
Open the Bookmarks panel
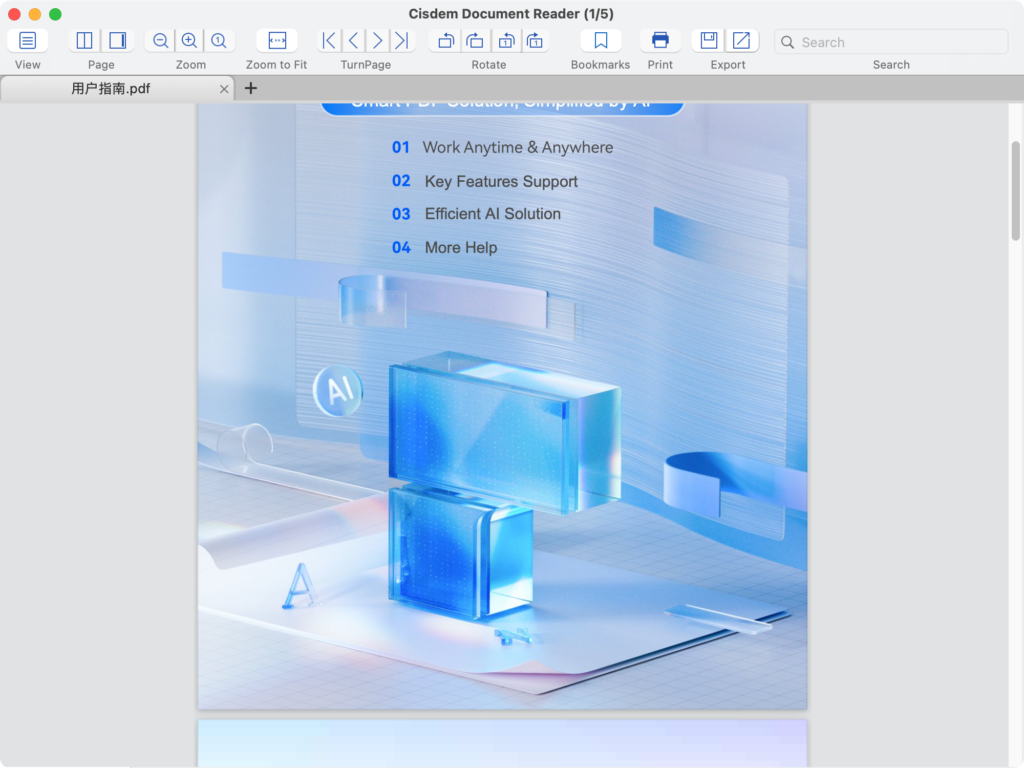600,40
